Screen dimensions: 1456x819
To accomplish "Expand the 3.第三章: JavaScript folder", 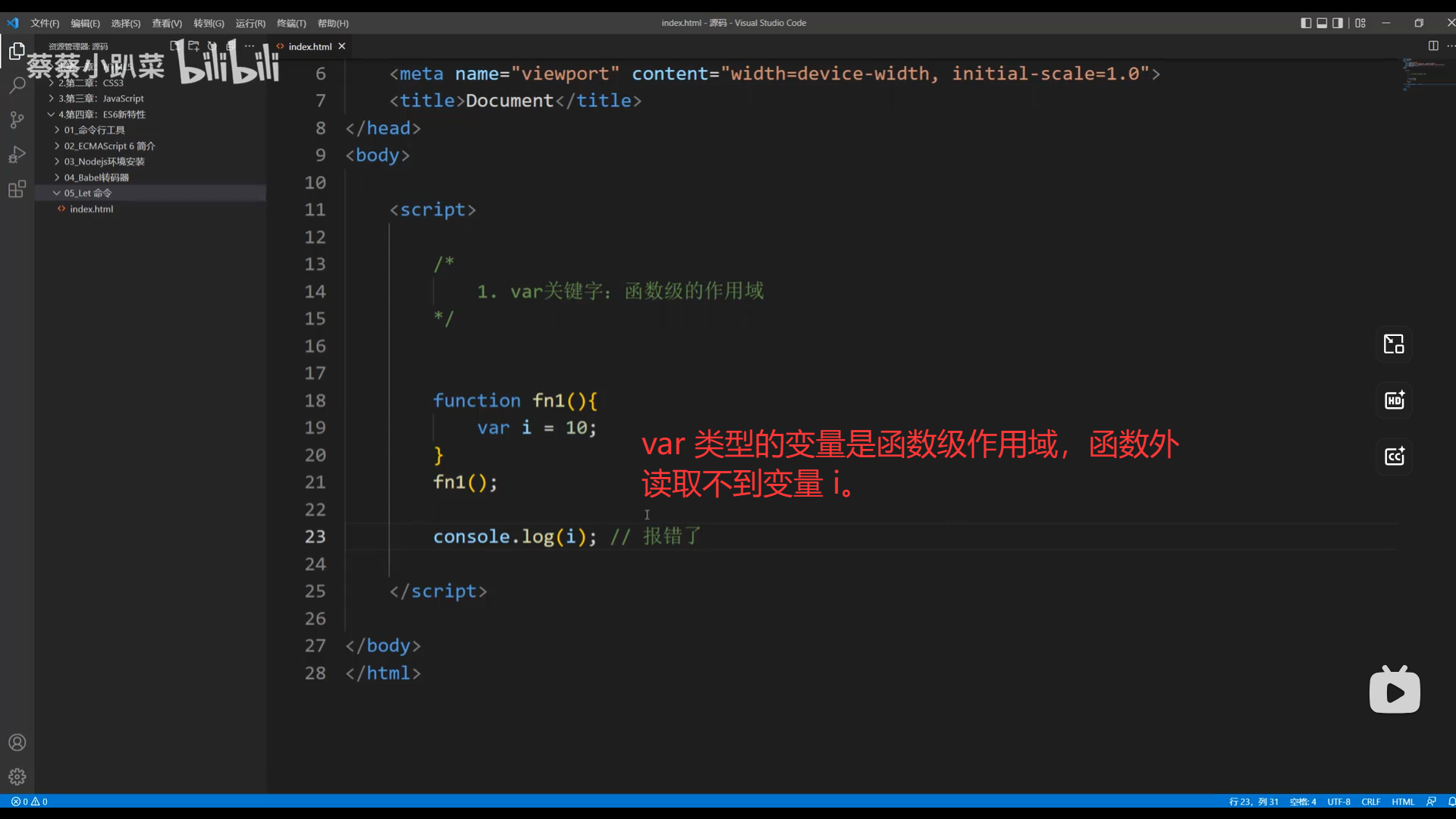I will [101, 99].
